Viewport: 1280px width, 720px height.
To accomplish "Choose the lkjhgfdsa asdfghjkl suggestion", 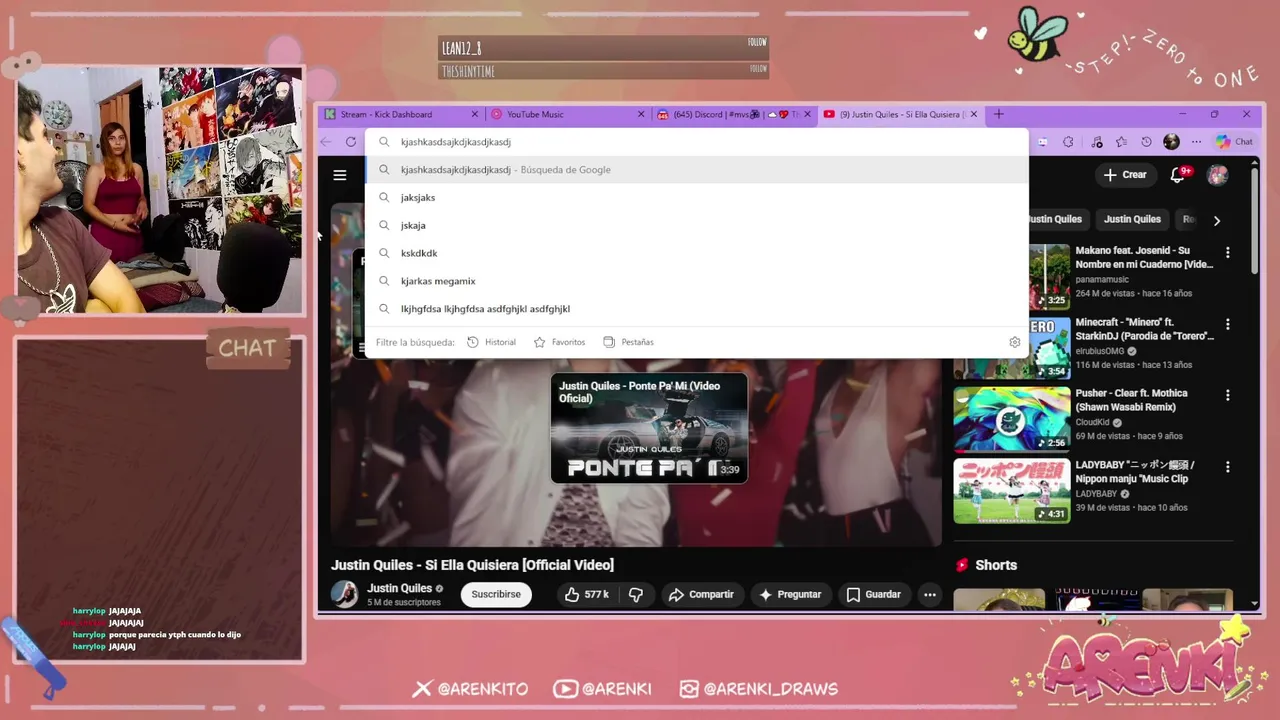I will coord(697,309).
